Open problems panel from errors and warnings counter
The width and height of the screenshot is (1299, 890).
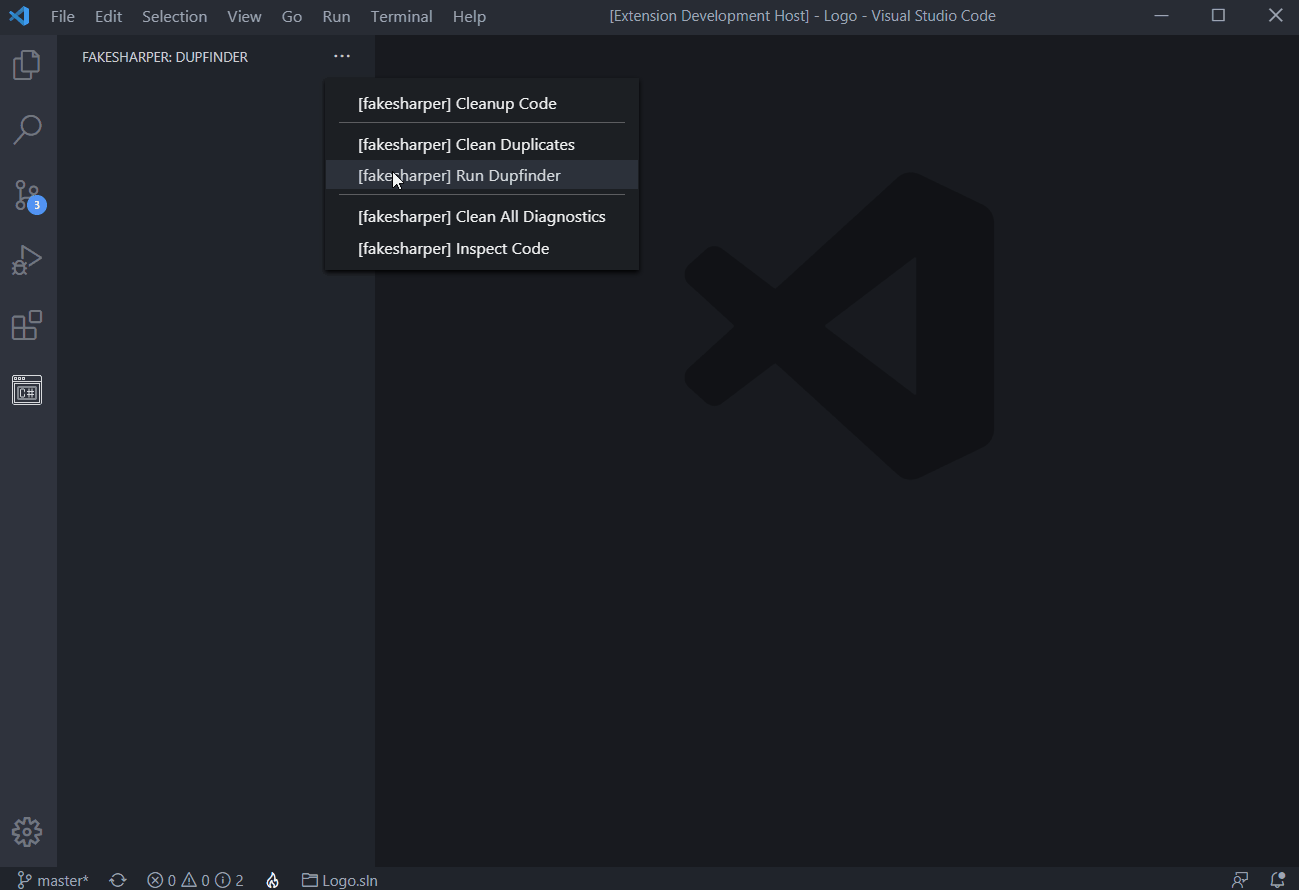tap(195, 880)
